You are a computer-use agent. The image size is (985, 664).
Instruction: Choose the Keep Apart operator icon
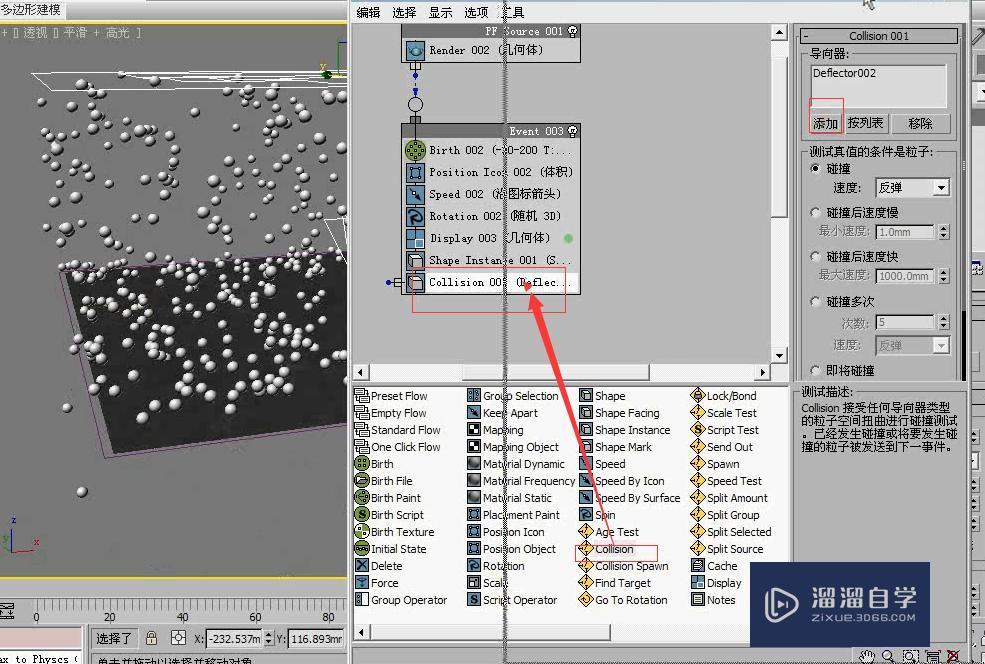coord(474,413)
